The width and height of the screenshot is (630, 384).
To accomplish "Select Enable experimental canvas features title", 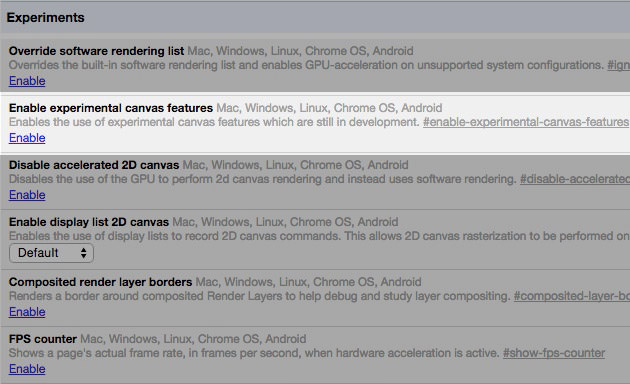I will [x=111, y=108].
